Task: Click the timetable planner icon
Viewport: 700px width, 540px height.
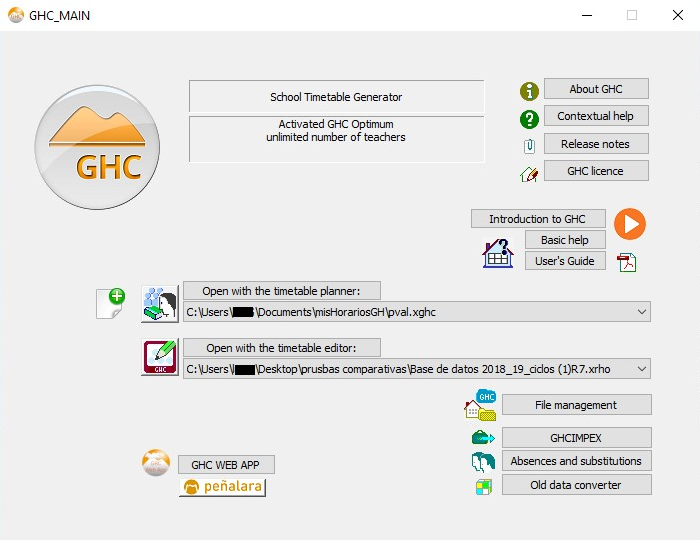Action: click(160, 303)
